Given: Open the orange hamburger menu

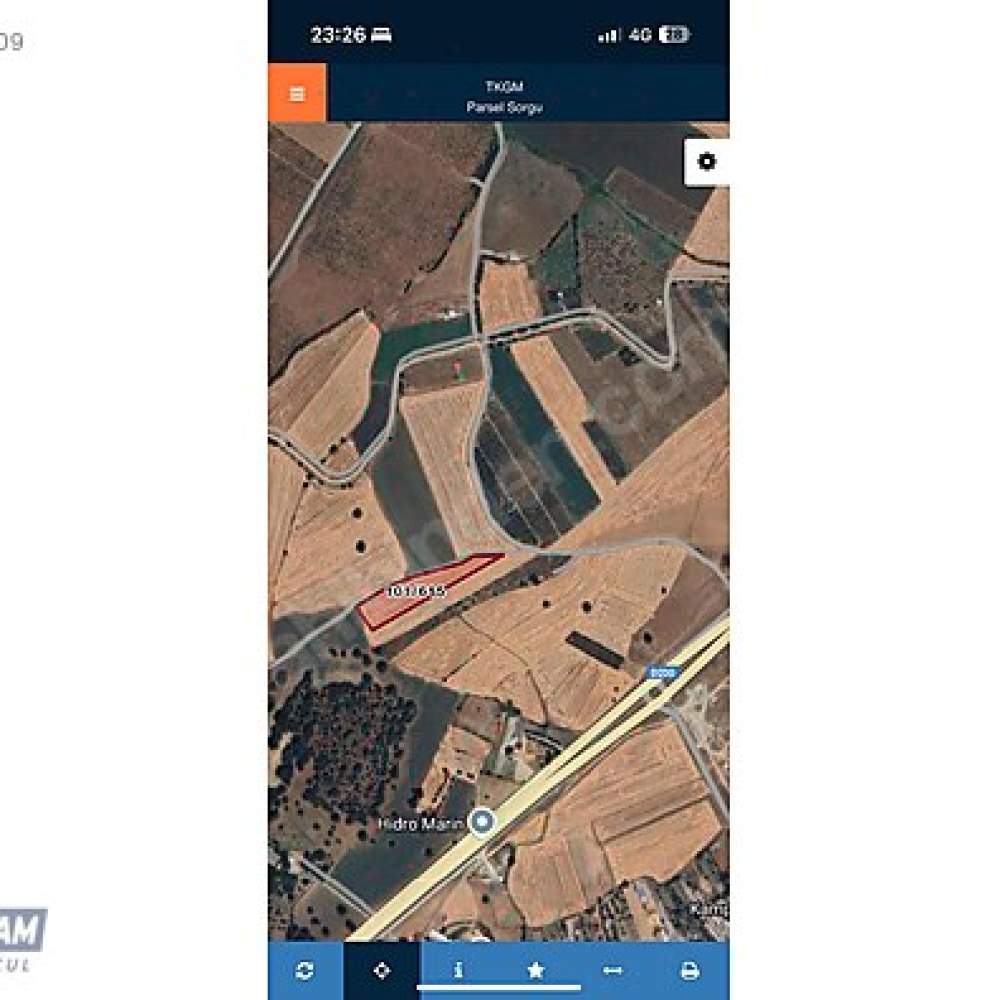Looking at the screenshot, I should pyautogui.click(x=297, y=92).
